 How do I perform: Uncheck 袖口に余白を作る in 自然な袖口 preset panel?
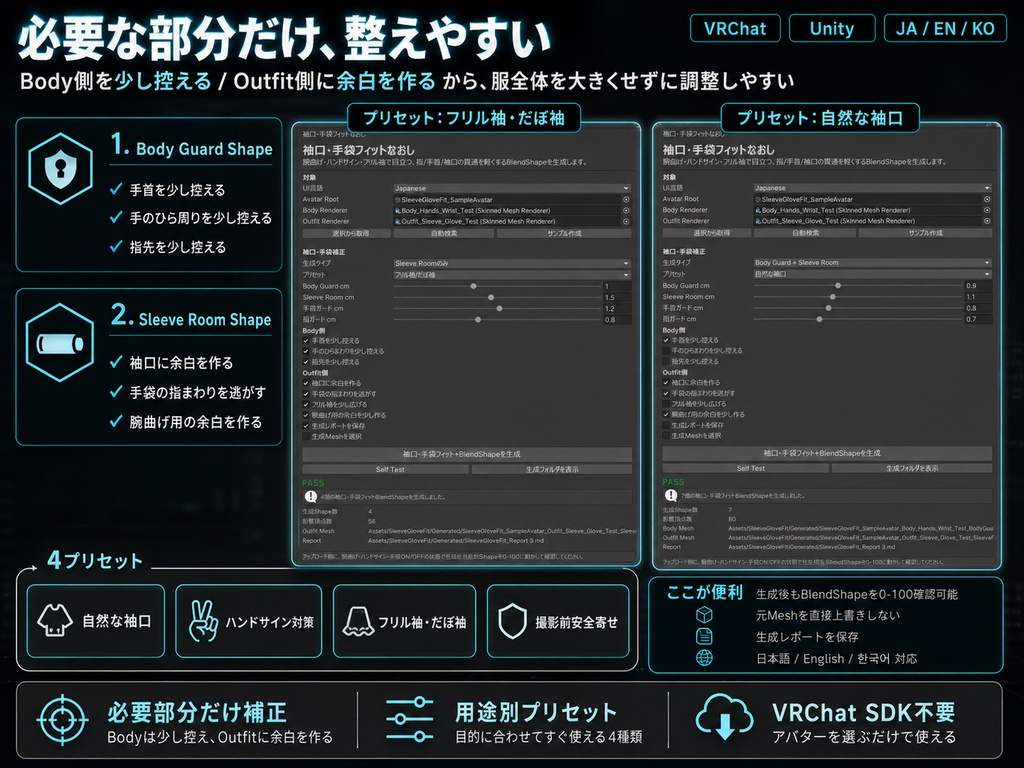[x=666, y=382]
